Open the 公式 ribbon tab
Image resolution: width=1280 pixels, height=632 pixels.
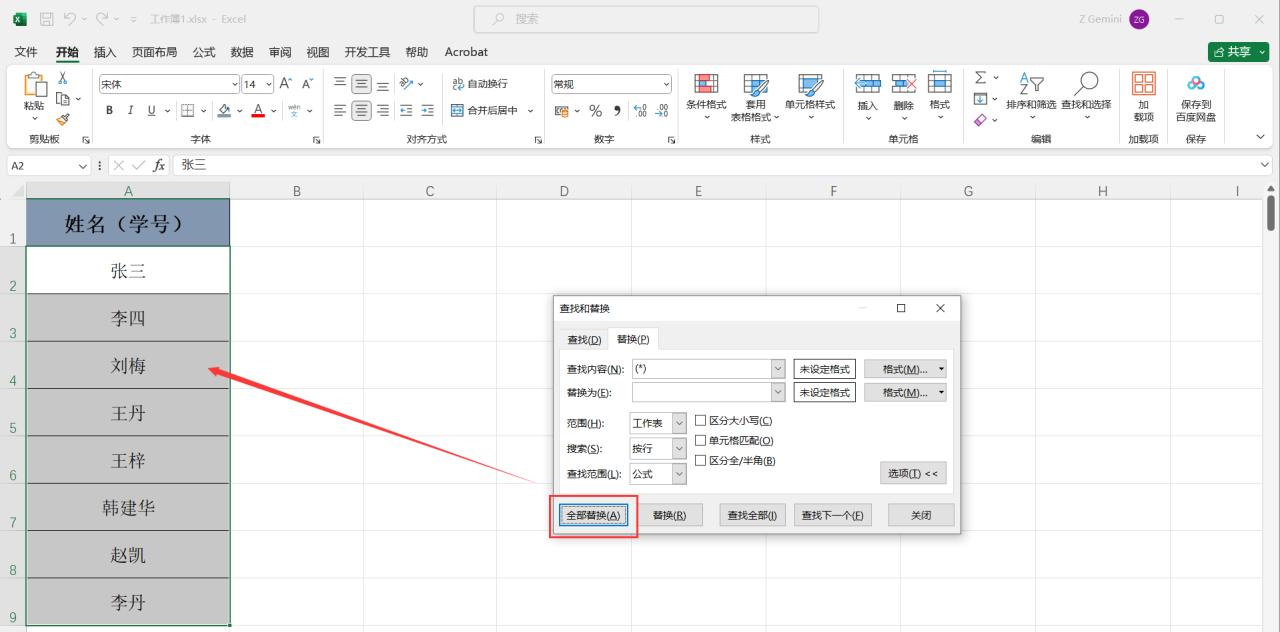(204, 52)
